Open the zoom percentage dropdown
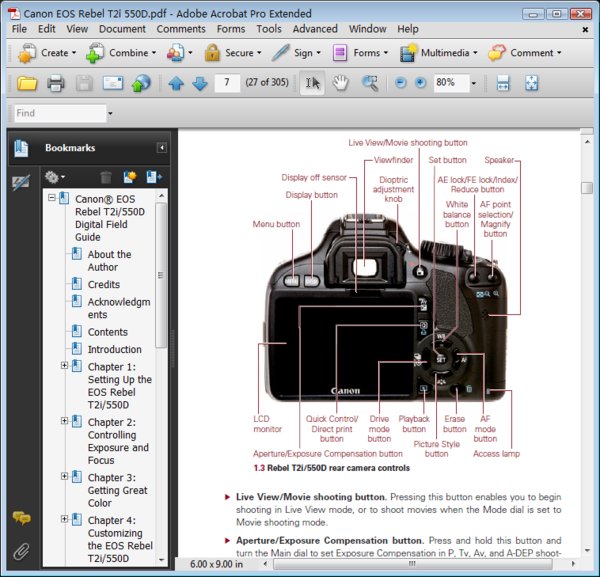Viewport: 600px width, 577px height. (x=473, y=83)
